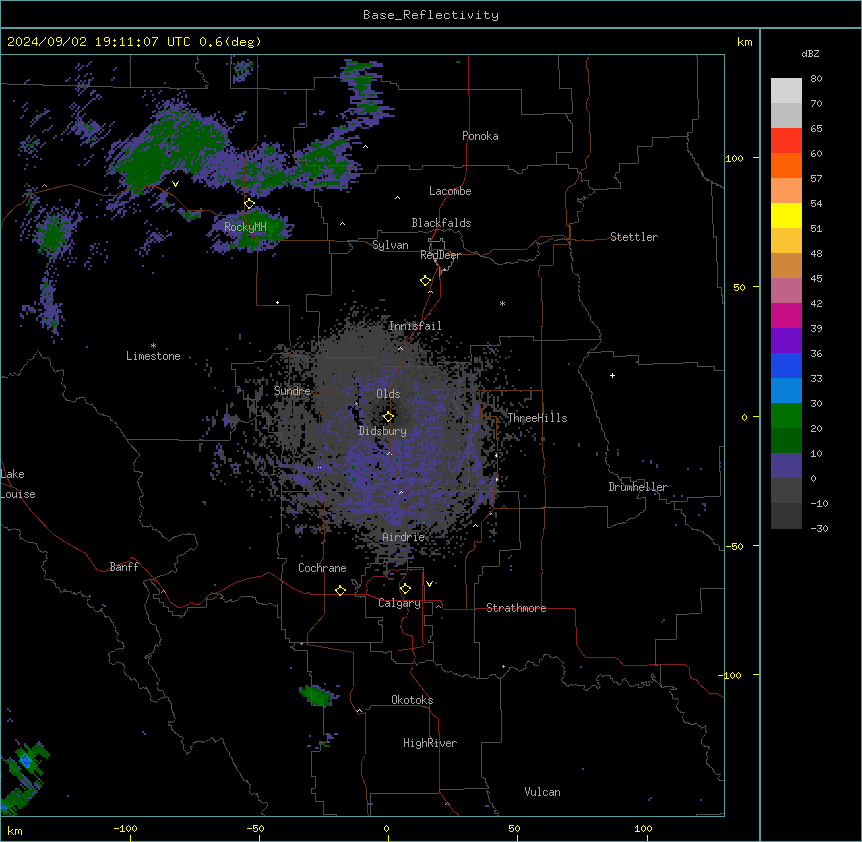The image size is (862, 842).
Task: Select the red 65 dBZ legend color
Action: coord(786,140)
